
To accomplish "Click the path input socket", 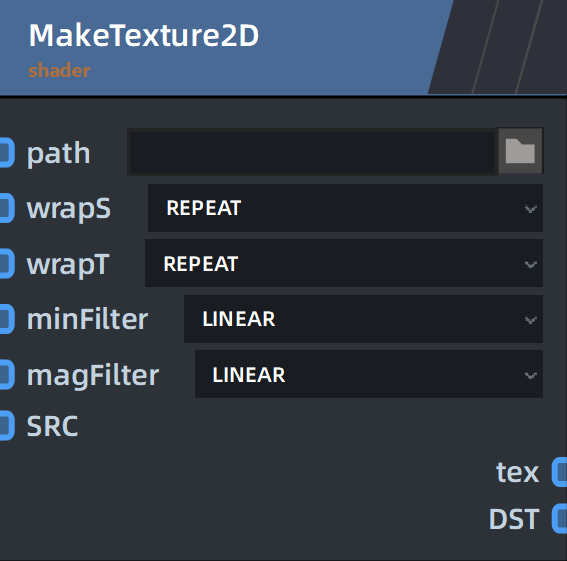I will (7, 153).
